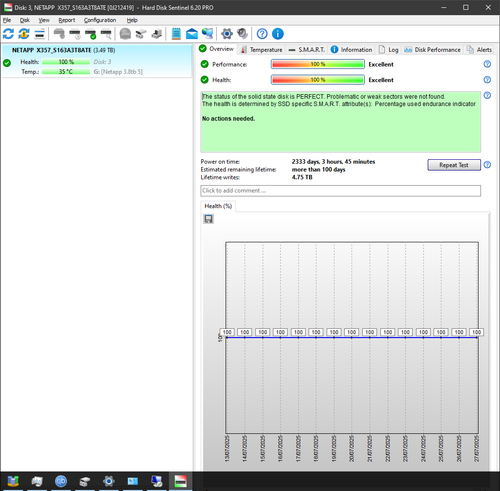Open the View menu
Image resolution: width=500 pixels, height=491 pixels.
(44, 20)
